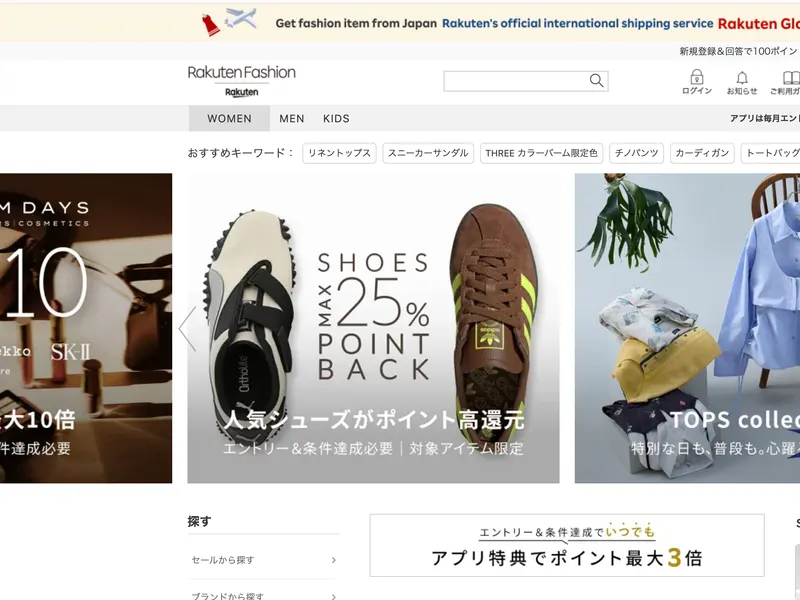Open the Rakuten international shipping service link
This screenshot has width=800, height=600.
pyautogui.click(x=578, y=23)
